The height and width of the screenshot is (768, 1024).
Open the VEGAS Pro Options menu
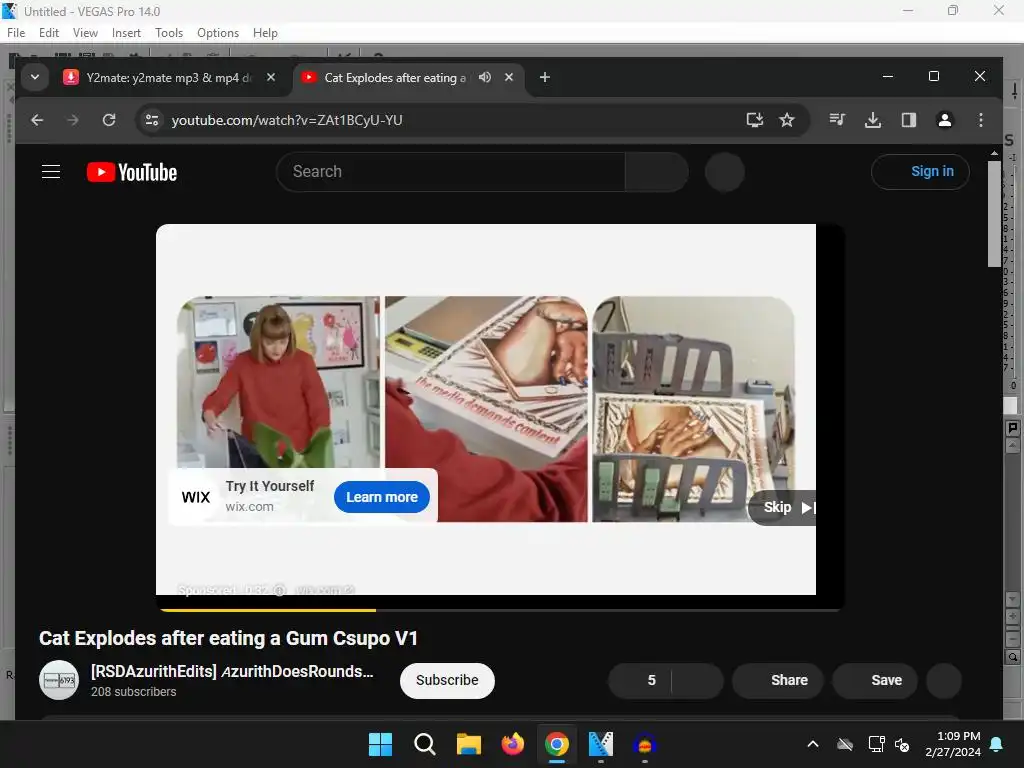coord(218,33)
